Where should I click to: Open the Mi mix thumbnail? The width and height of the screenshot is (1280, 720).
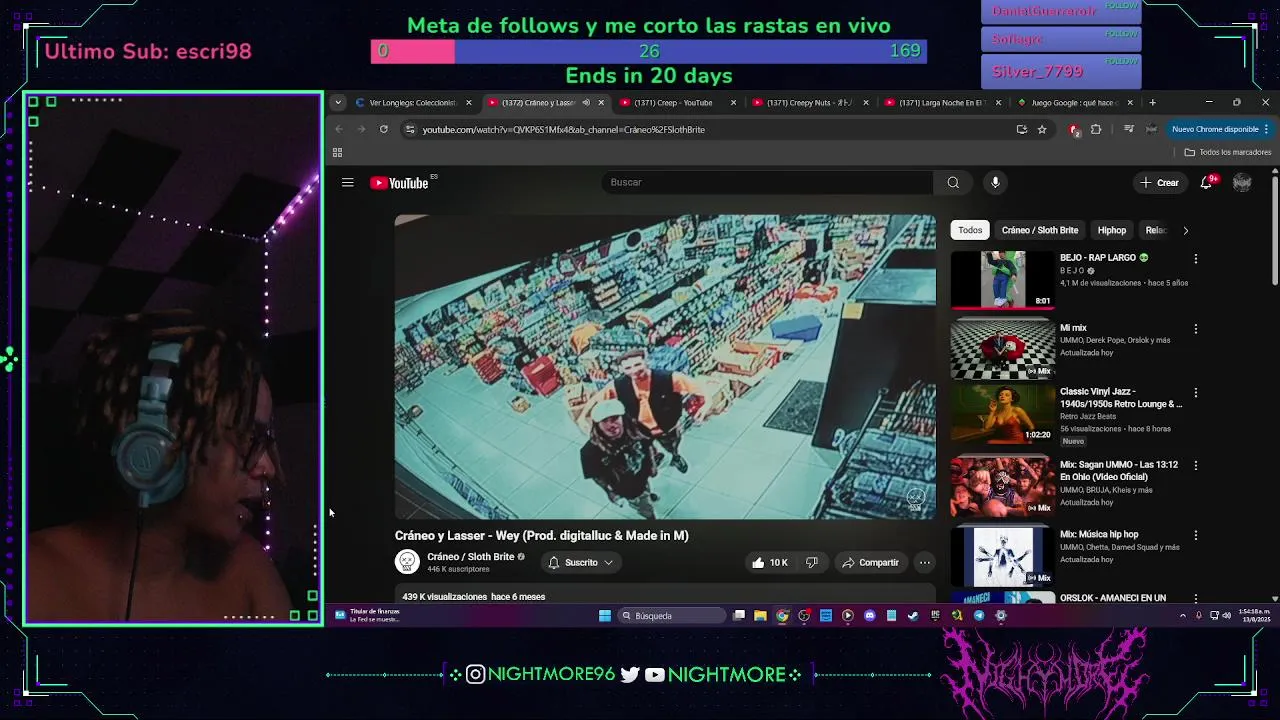1002,349
